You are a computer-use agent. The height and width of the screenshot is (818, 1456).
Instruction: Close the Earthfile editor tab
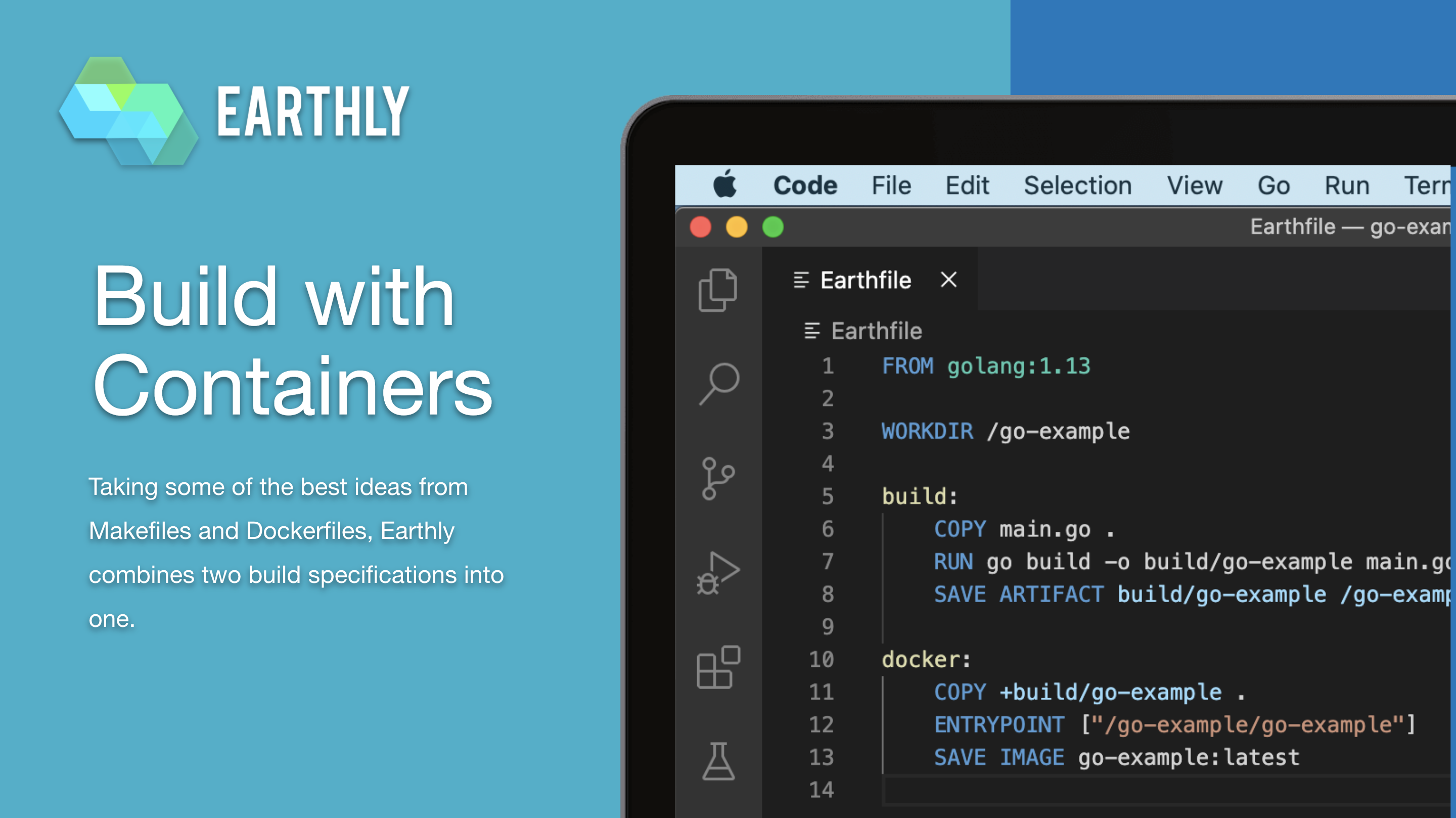point(948,280)
